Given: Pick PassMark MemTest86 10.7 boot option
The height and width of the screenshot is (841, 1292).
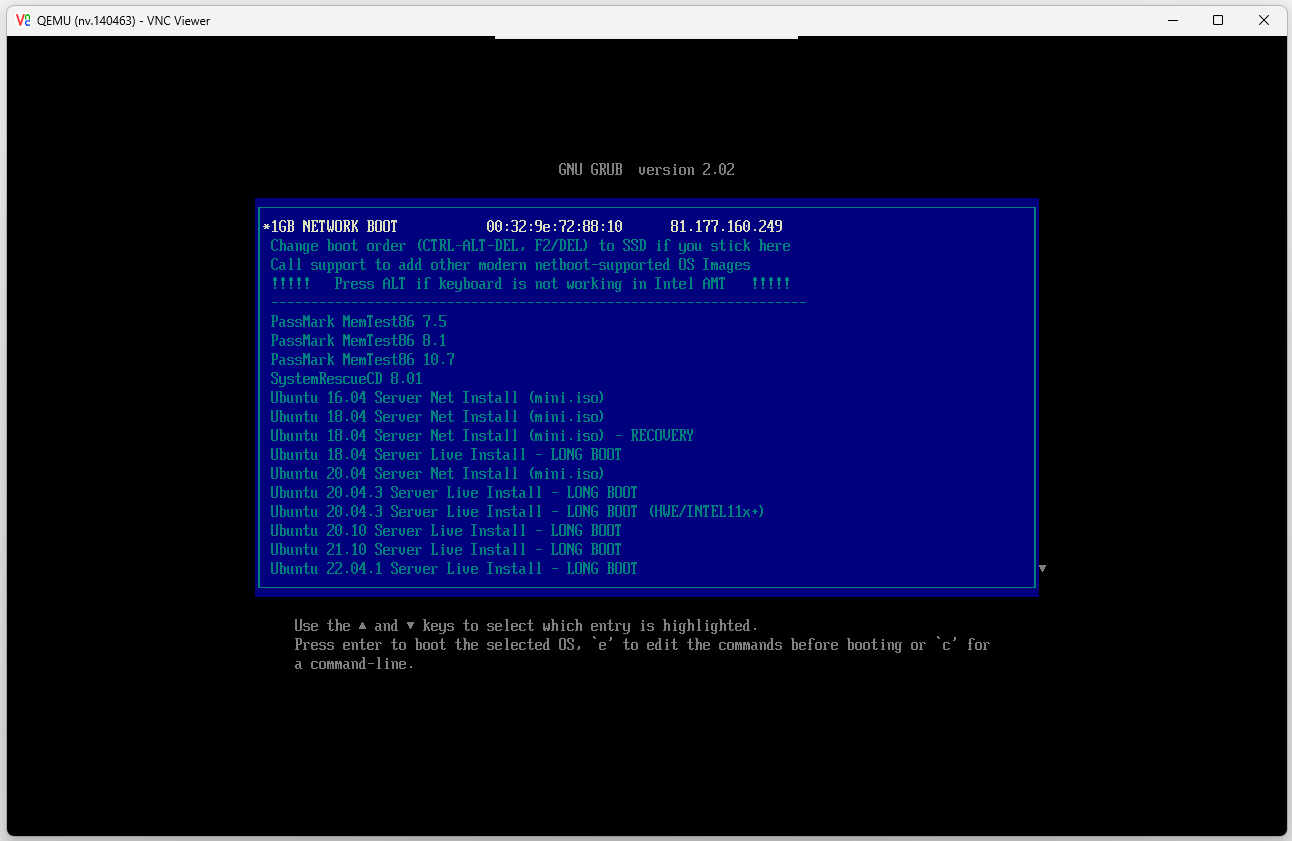Looking at the screenshot, I should click(362, 360).
